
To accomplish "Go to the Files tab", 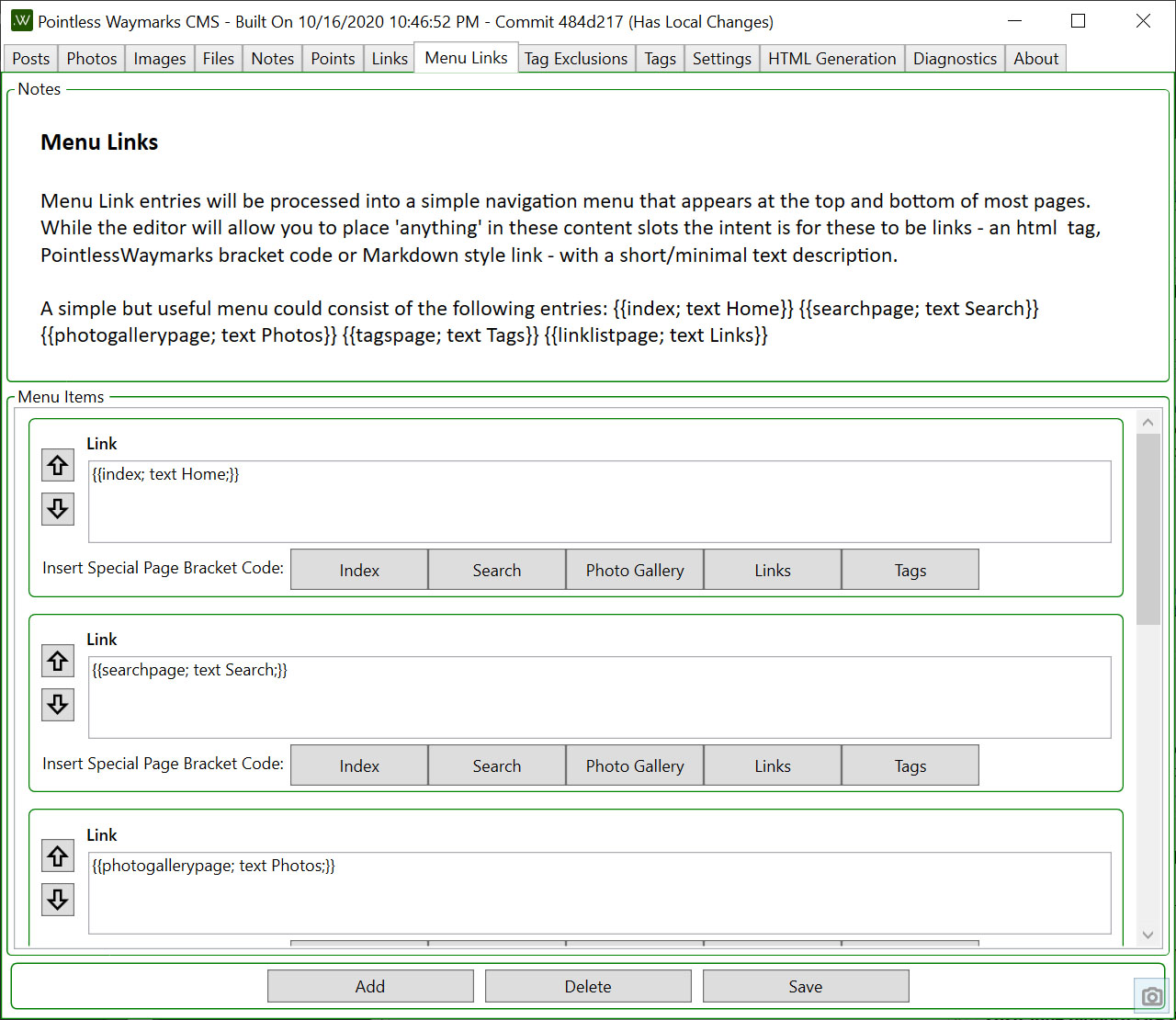I will [219, 58].
